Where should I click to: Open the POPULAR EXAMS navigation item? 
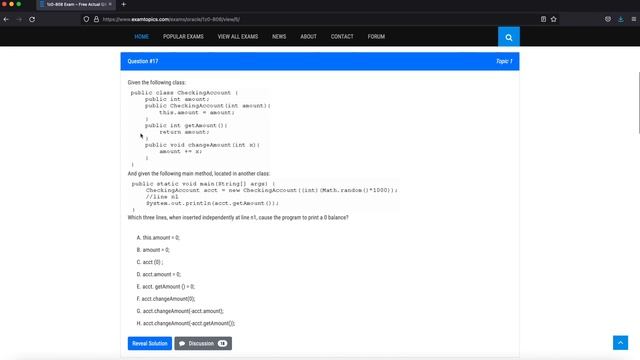pos(183,37)
